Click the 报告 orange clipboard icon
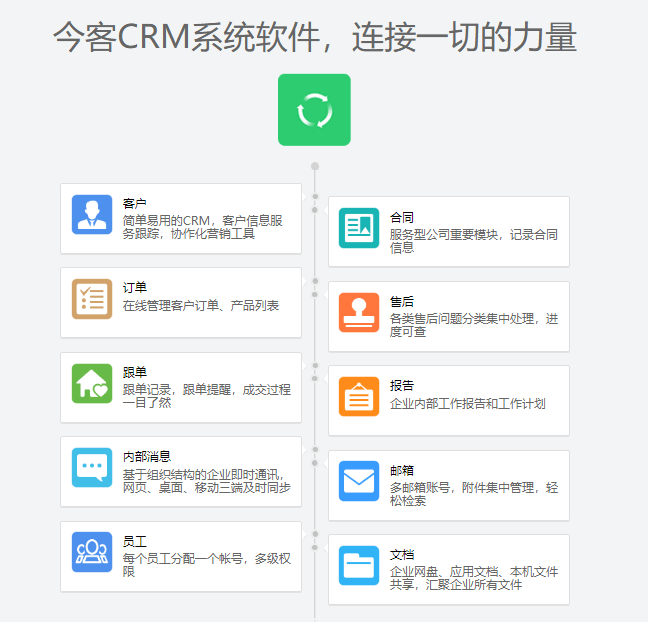The image size is (648, 622). tap(359, 396)
